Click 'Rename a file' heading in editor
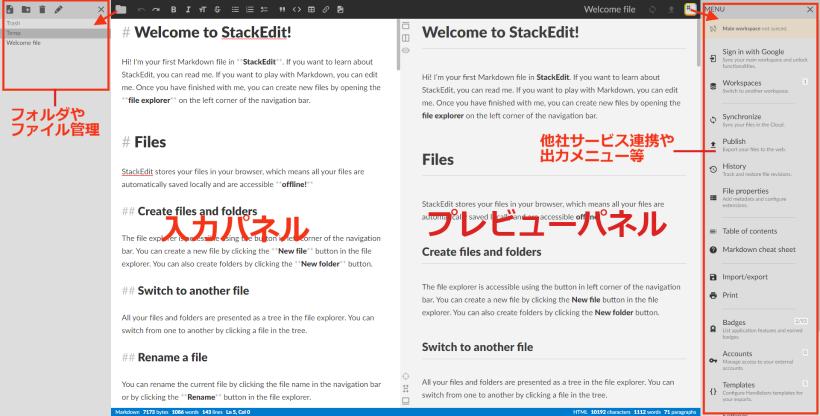Screen dimensions: 820x416 pos(165,357)
